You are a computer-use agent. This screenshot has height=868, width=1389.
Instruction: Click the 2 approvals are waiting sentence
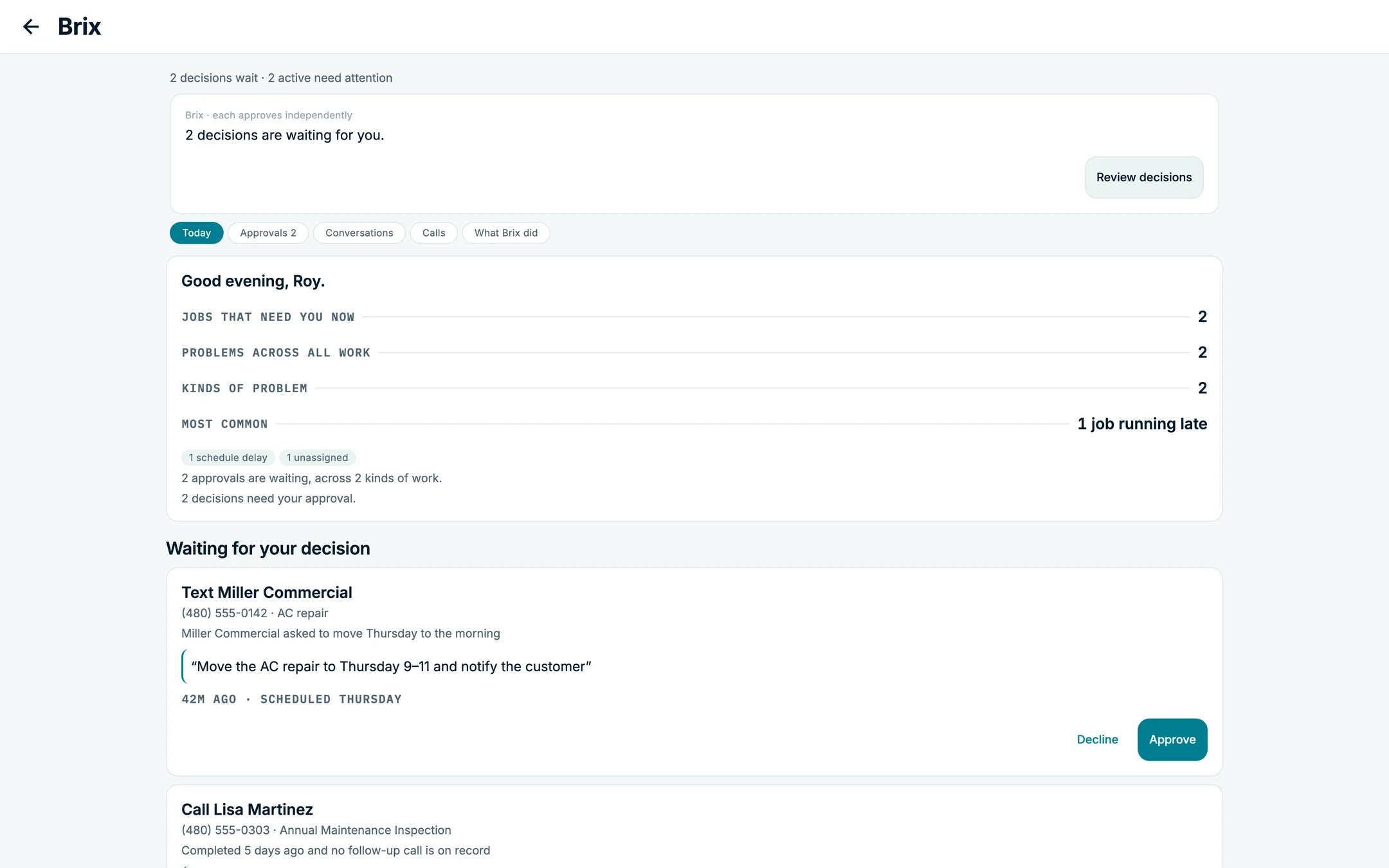[x=312, y=478]
